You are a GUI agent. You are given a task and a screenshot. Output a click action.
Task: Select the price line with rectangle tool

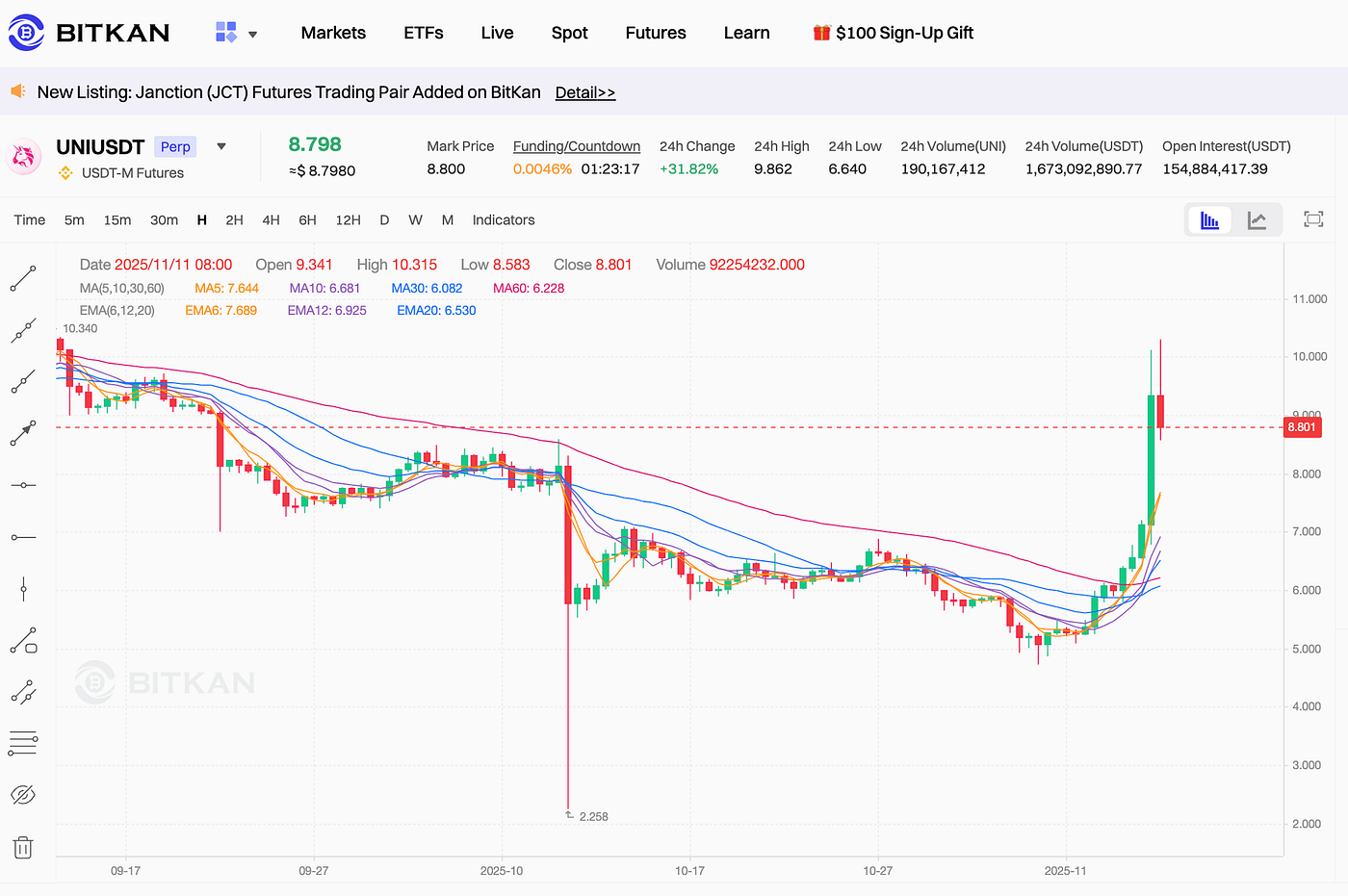[23, 640]
